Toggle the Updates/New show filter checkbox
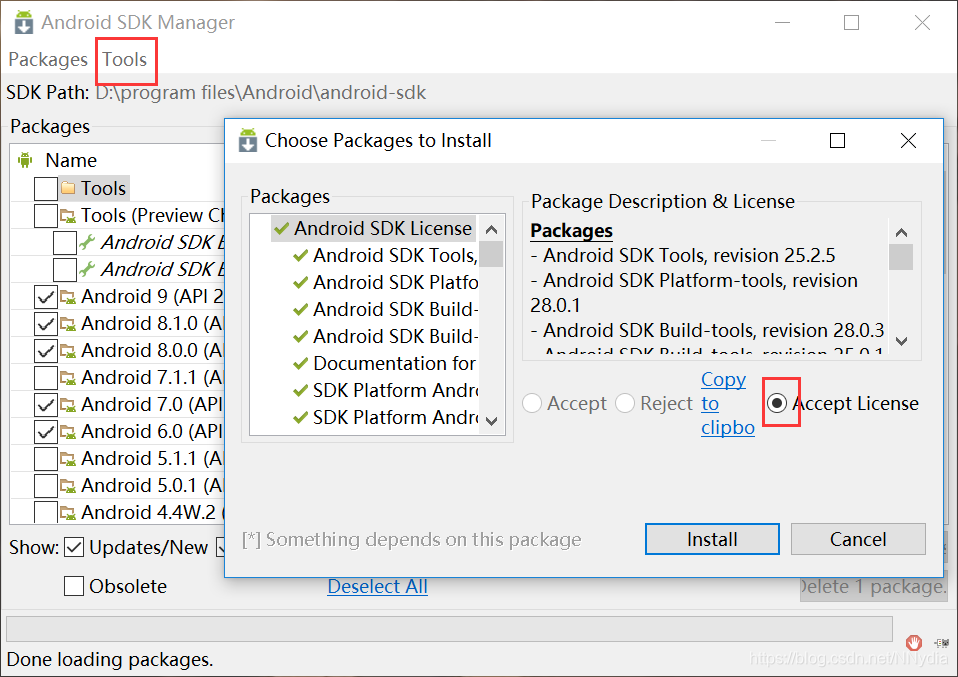The width and height of the screenshot is (958, 677). [x=74, y=547]
